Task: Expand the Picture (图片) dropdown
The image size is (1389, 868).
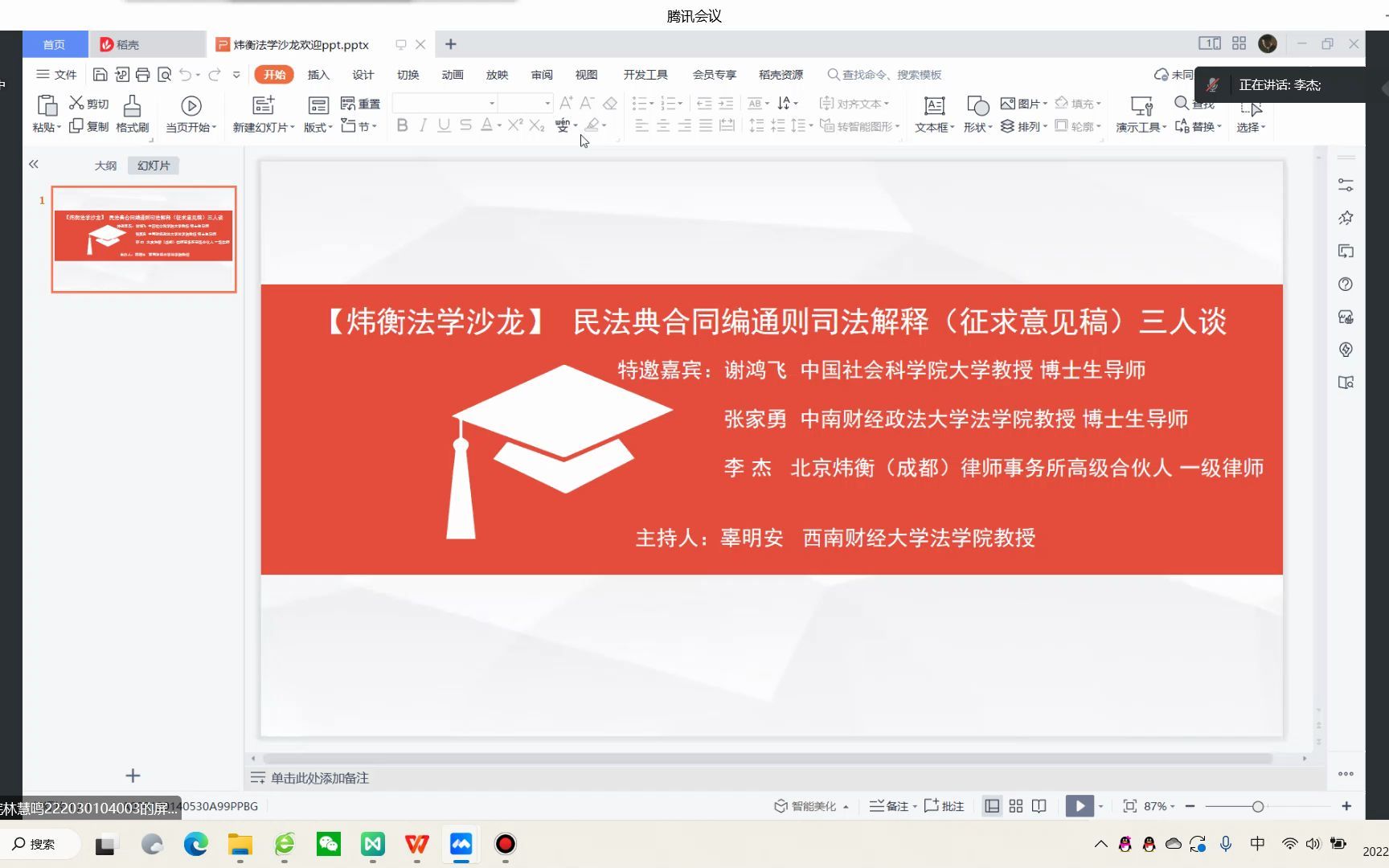Action: click(x=1024, y=103)
